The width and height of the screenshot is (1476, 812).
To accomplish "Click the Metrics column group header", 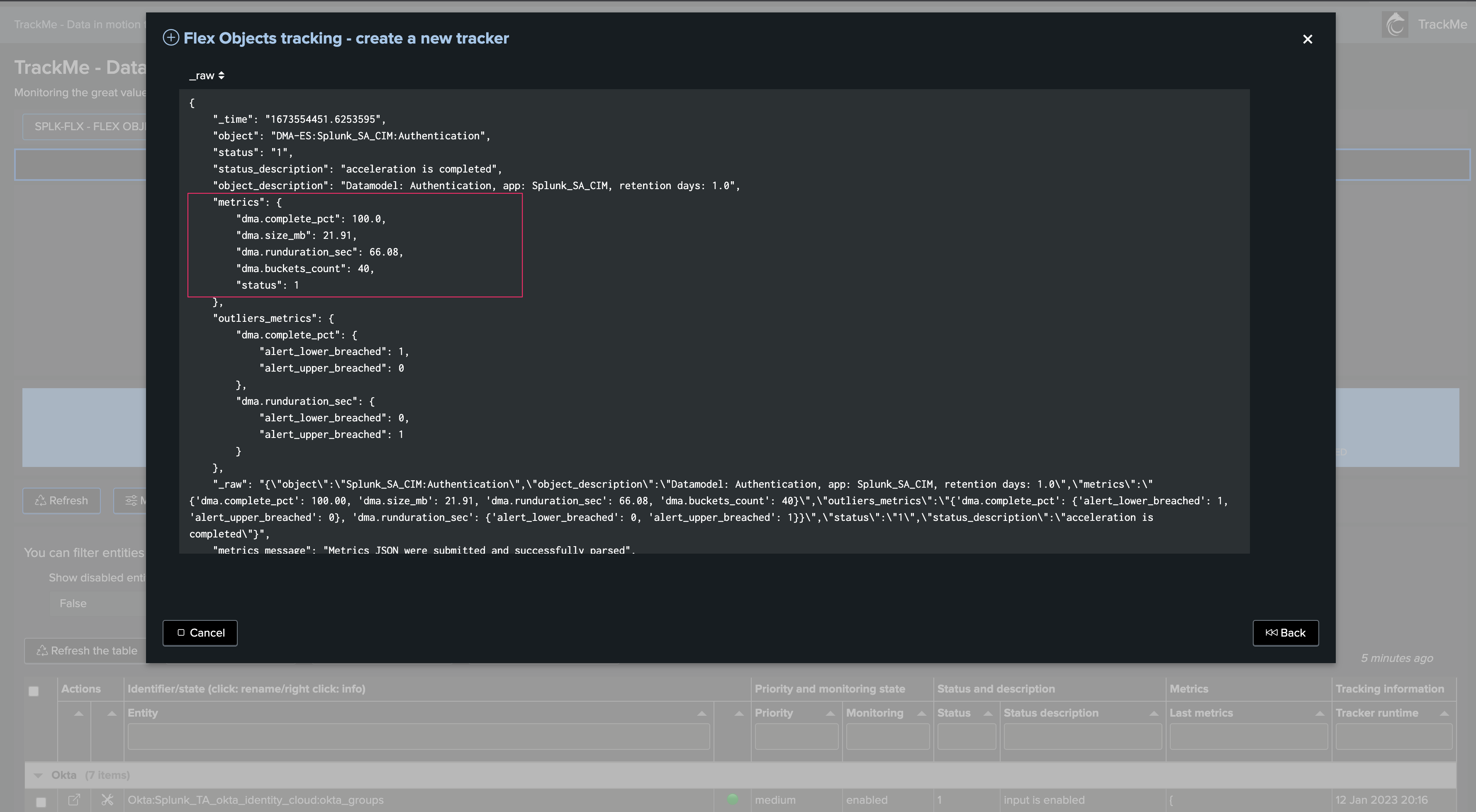I will click(x=1189, y=689).
